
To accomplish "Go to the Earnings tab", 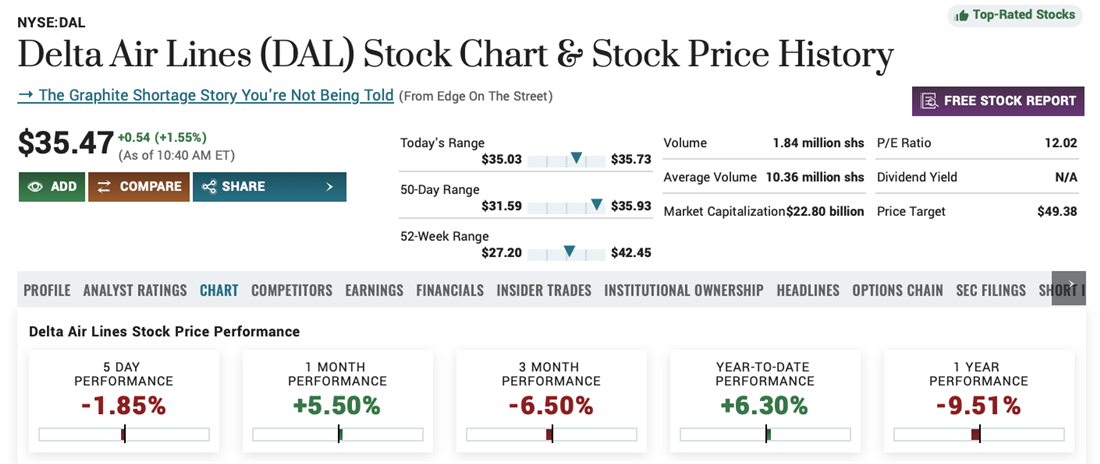I will 374,290.
